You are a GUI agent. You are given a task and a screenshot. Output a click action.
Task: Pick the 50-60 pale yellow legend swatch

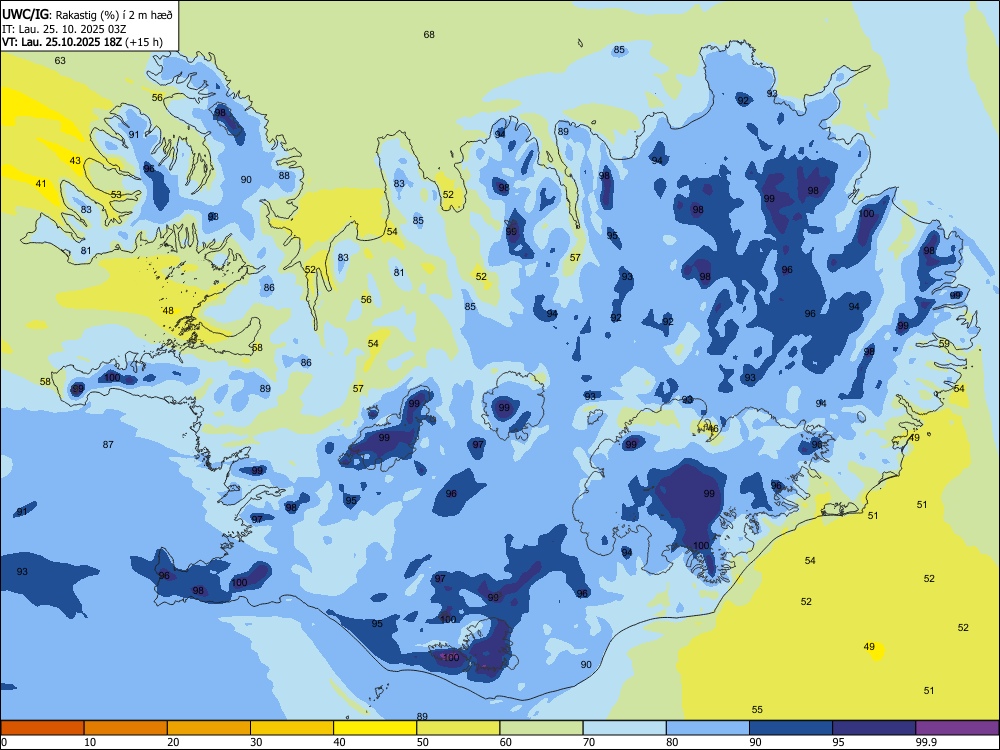(x=458, y=728)
